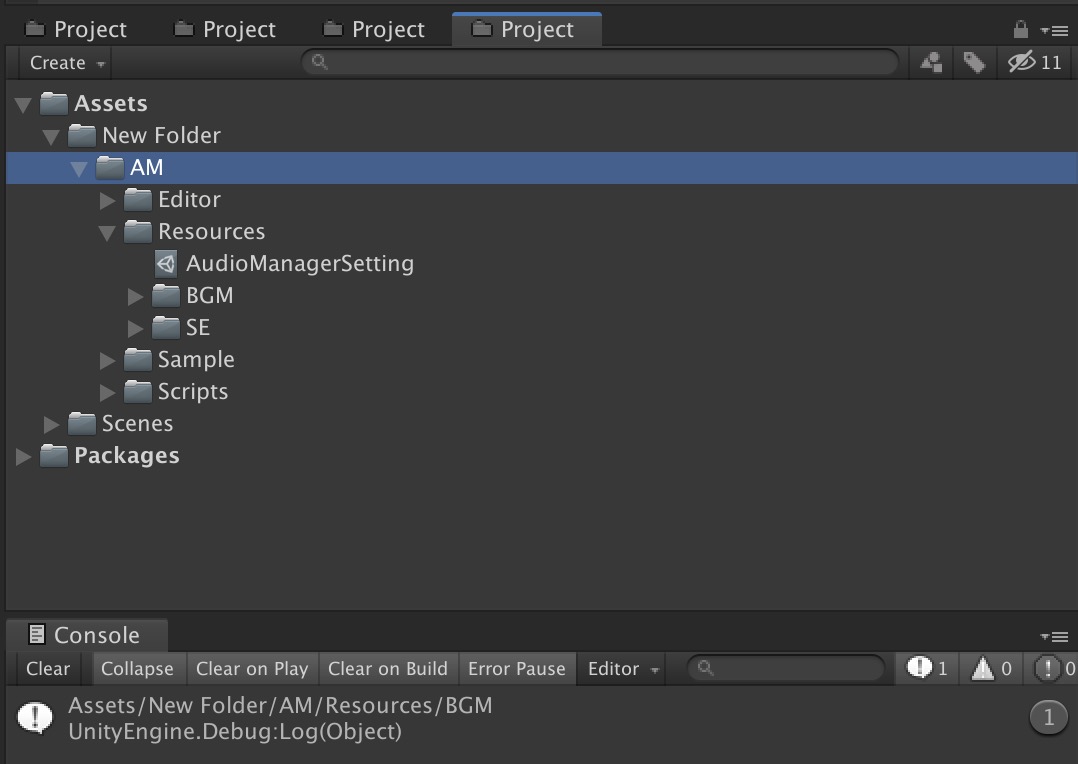Image resolution: width=1078 pixels, height=764 pixels.
Task: Toggle the error count filter
Action: (x=1055, y=668)
